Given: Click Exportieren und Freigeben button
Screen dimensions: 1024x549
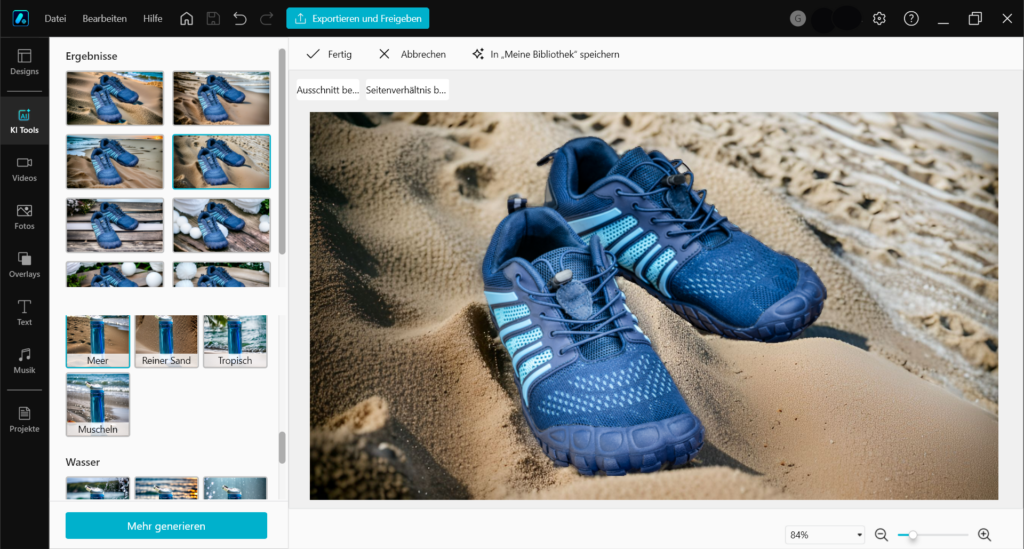Looking at the screenshot, I should [358, 19].
